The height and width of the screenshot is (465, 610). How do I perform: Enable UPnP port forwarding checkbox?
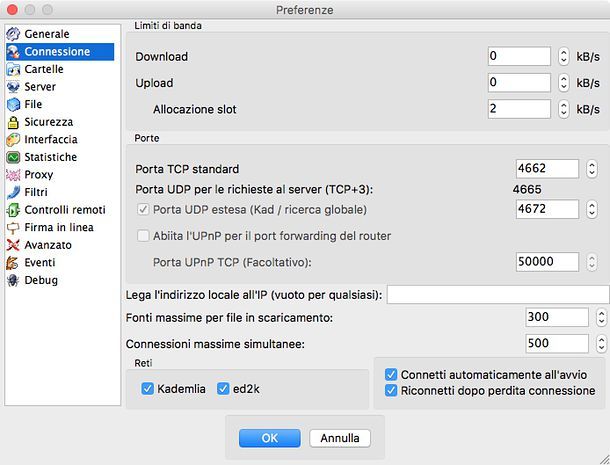tap(143, 236)
